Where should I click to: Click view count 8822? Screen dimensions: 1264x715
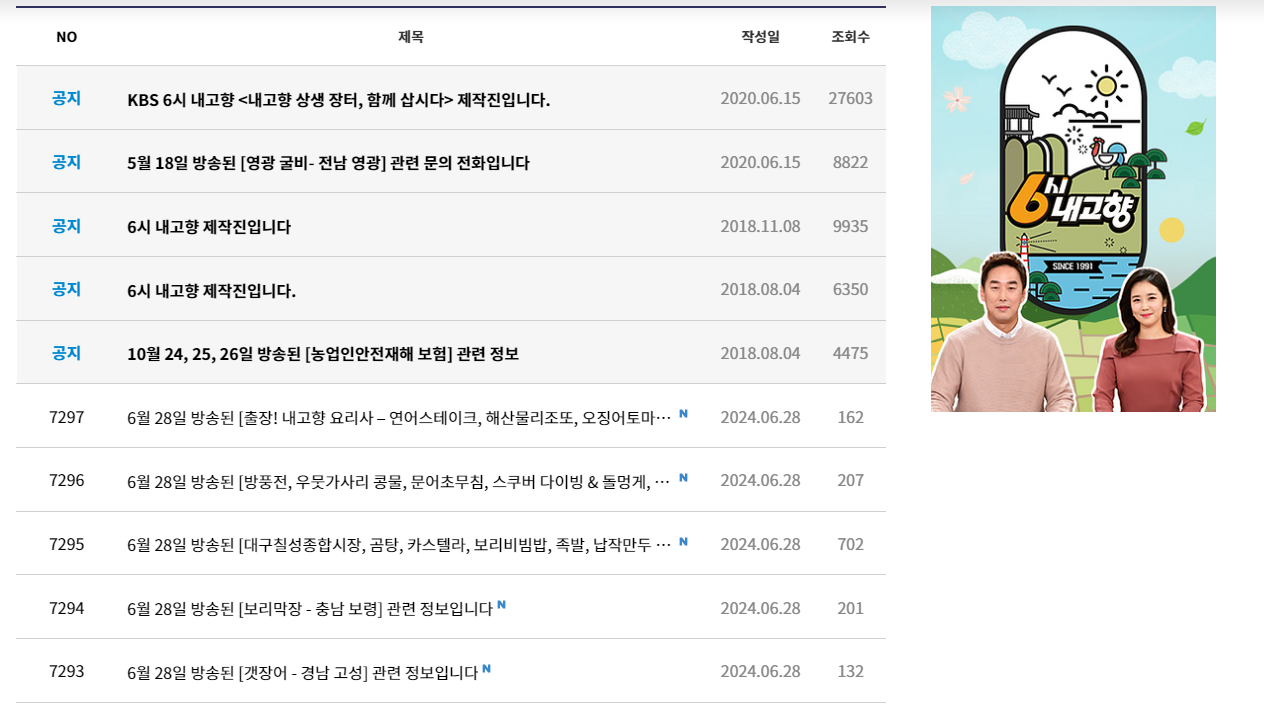pyautogui.click(x=850, y=162)
